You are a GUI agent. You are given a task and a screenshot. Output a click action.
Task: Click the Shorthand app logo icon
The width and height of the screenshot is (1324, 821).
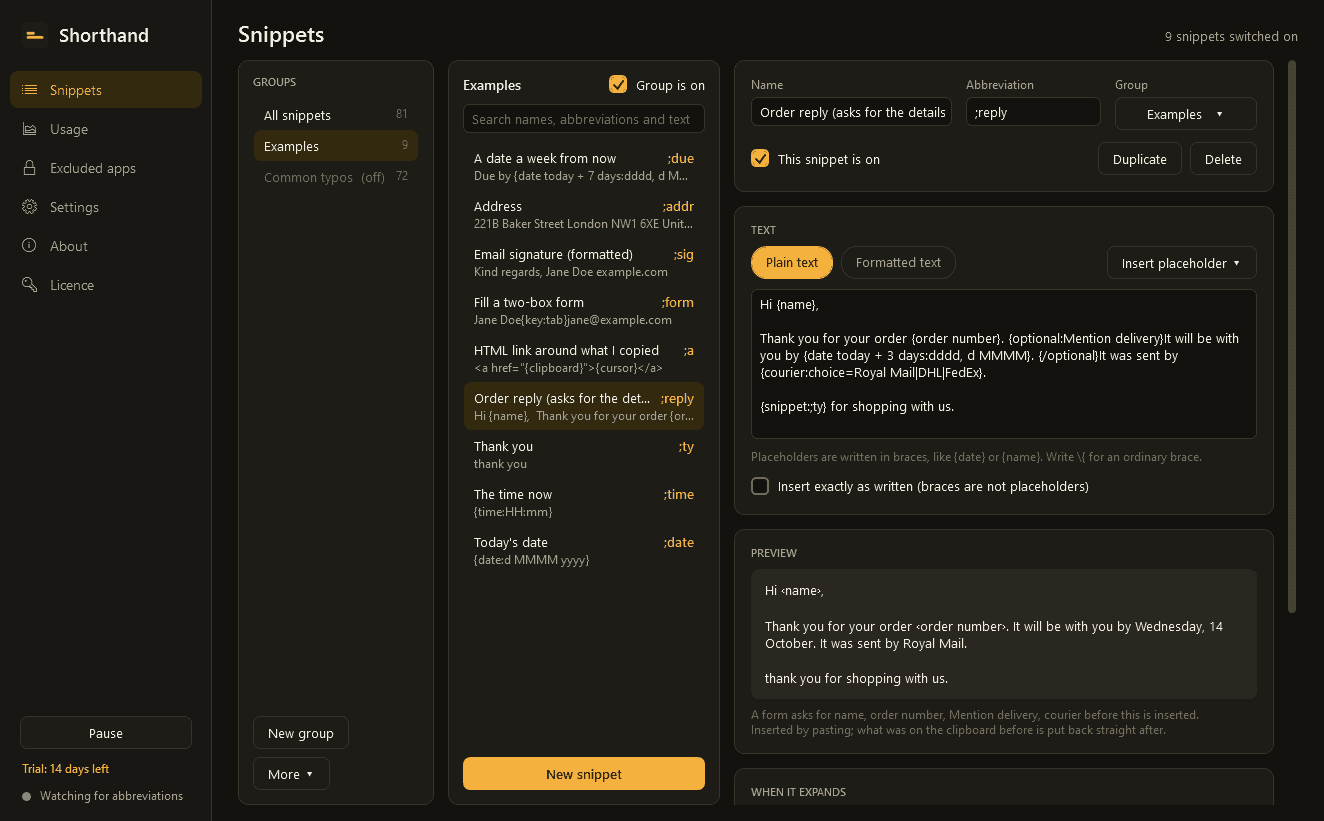point(35,36)
